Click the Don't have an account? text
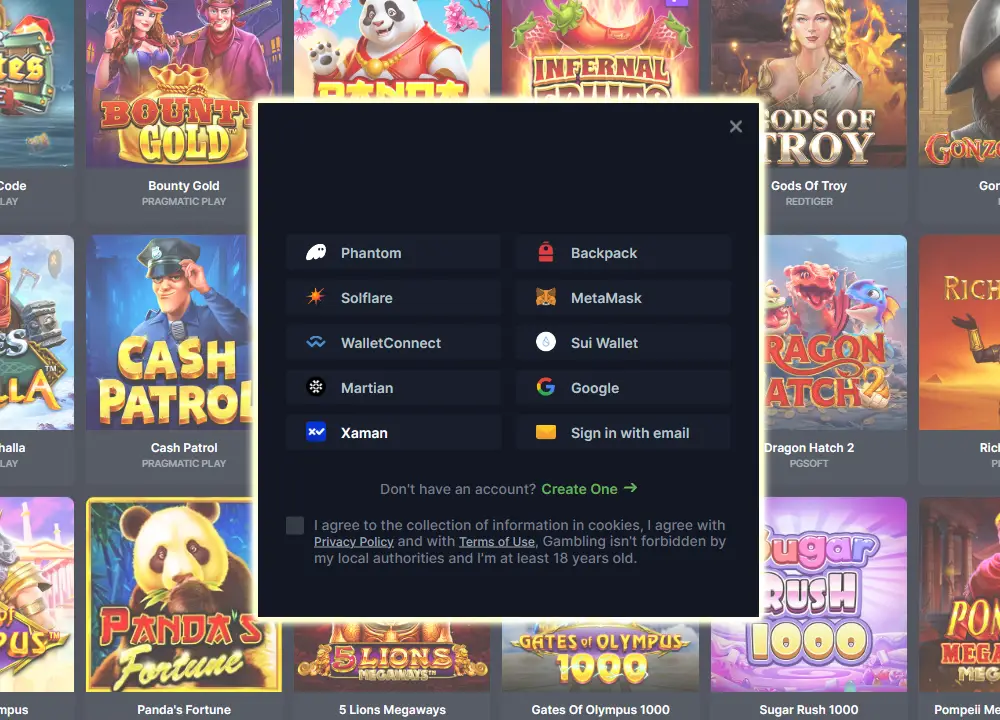This screenshot has height=720, width=1000. point(458,489)
